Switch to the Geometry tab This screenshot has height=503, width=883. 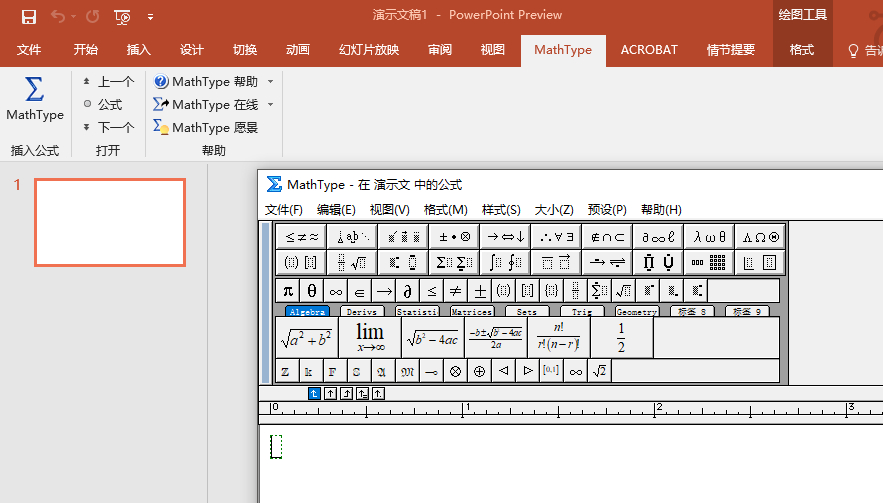(x=636, y=312)
